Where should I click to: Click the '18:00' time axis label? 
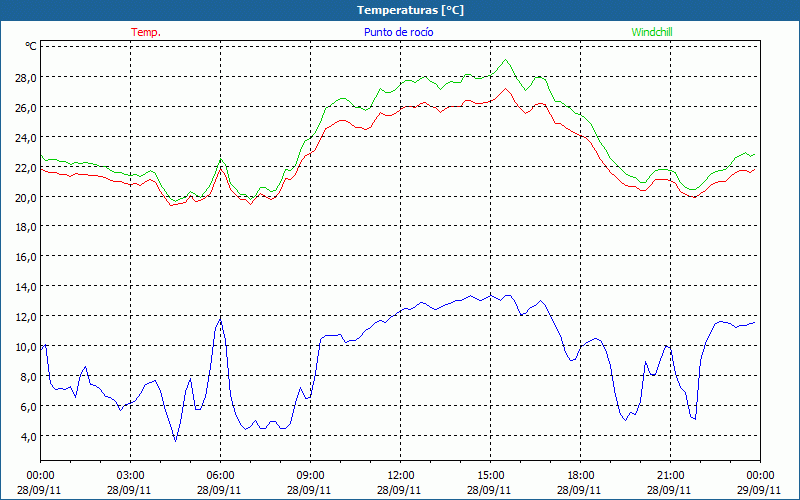coord(581,476)
